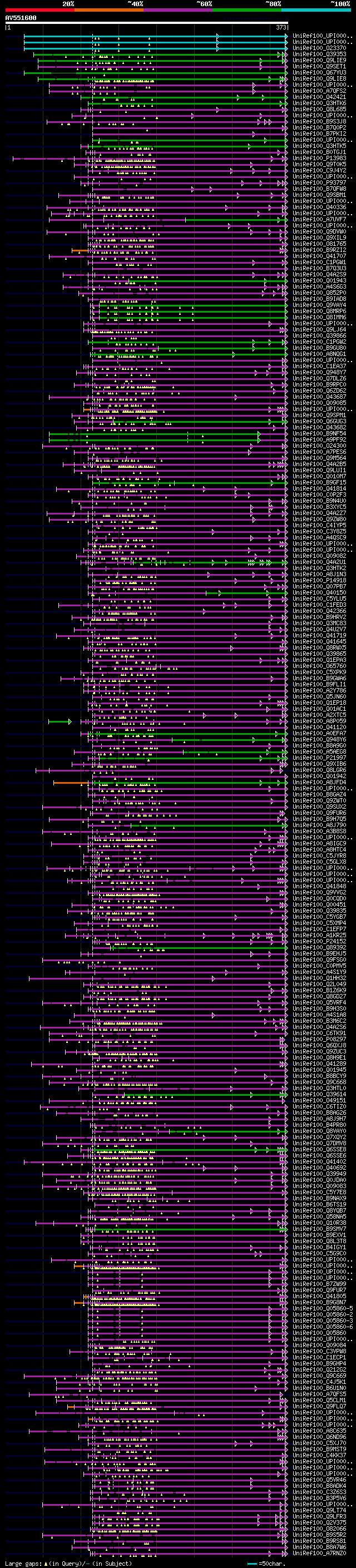Viewport: 356px width, 1568px height.
Task: Open hit UniRef100_O23370
Action: (319, 48)
